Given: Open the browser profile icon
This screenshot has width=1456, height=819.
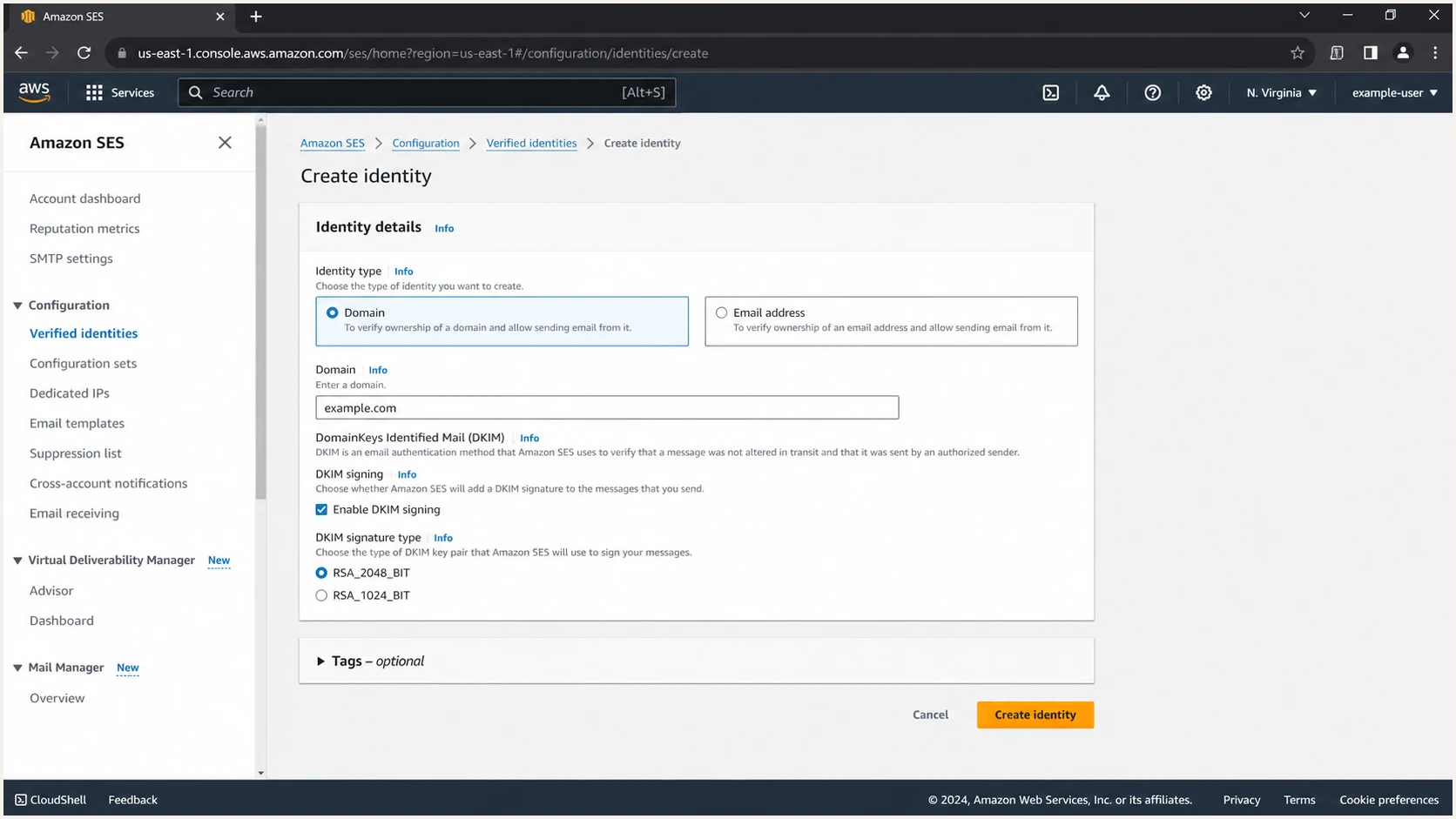Looking at the screenshot, I should click(x=1403, y=53).
